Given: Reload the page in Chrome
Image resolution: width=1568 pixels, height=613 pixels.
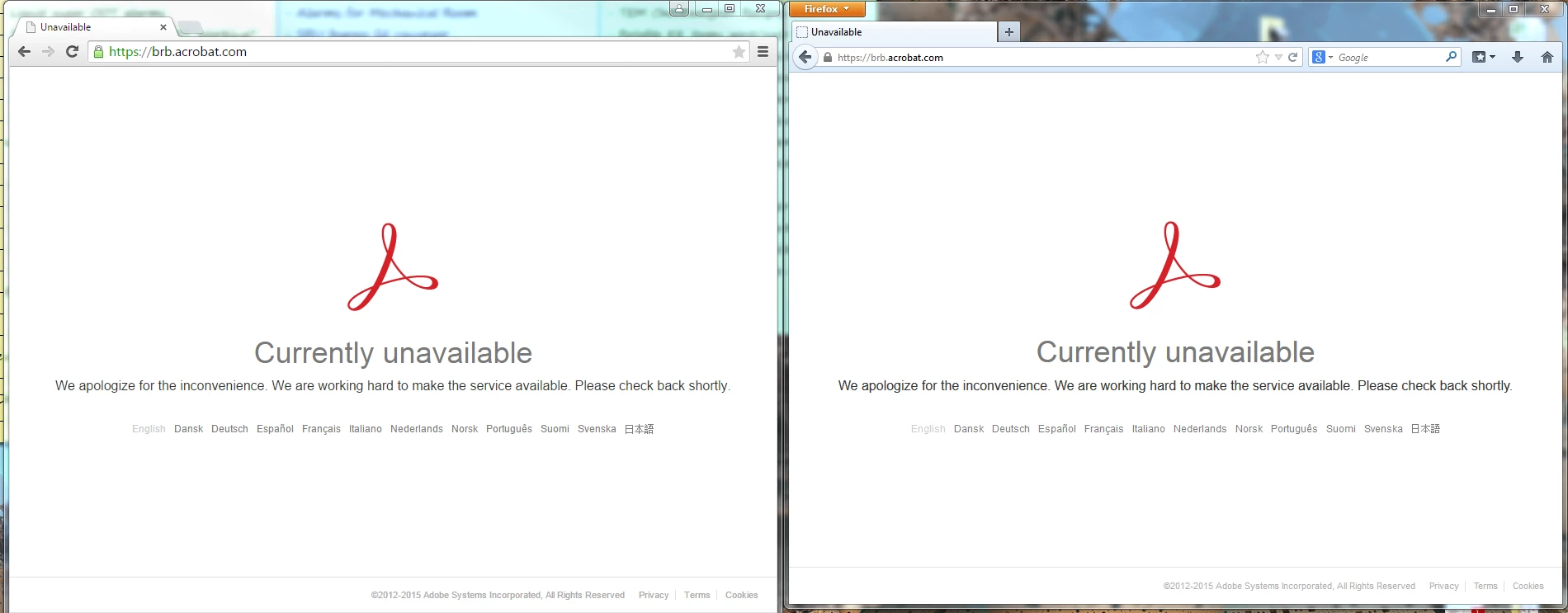Looking at the screenshot, I should pyautogui.click(x=72, y=51).
